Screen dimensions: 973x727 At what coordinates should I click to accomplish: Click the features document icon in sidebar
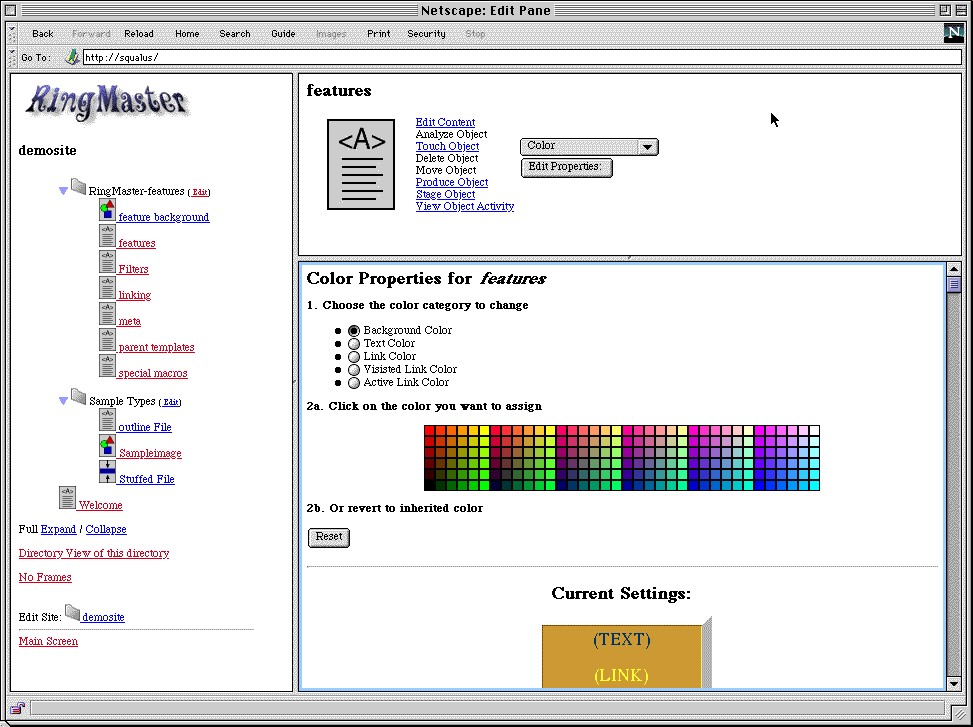(x=107, y=236)
